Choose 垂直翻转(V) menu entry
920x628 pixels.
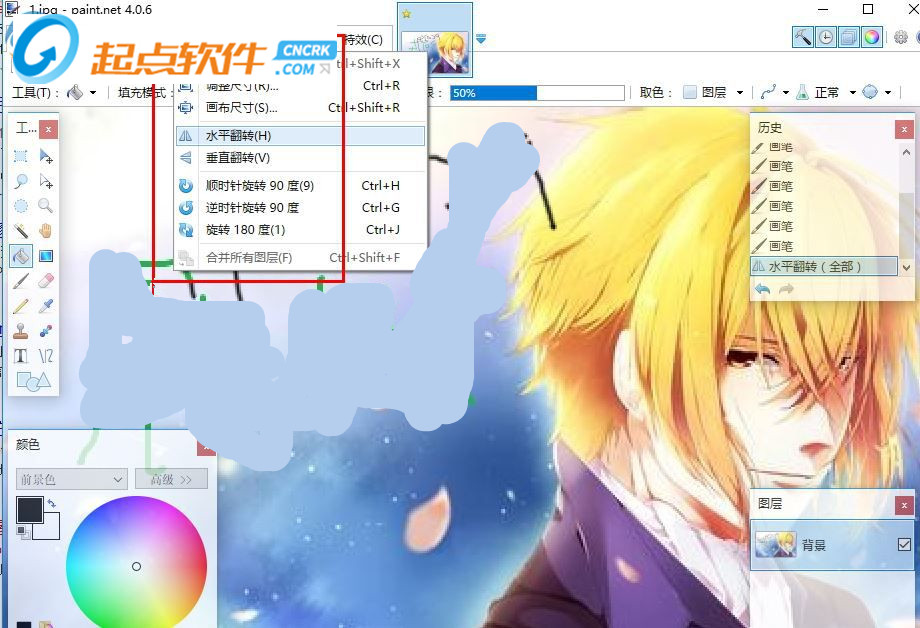(300, 158)
